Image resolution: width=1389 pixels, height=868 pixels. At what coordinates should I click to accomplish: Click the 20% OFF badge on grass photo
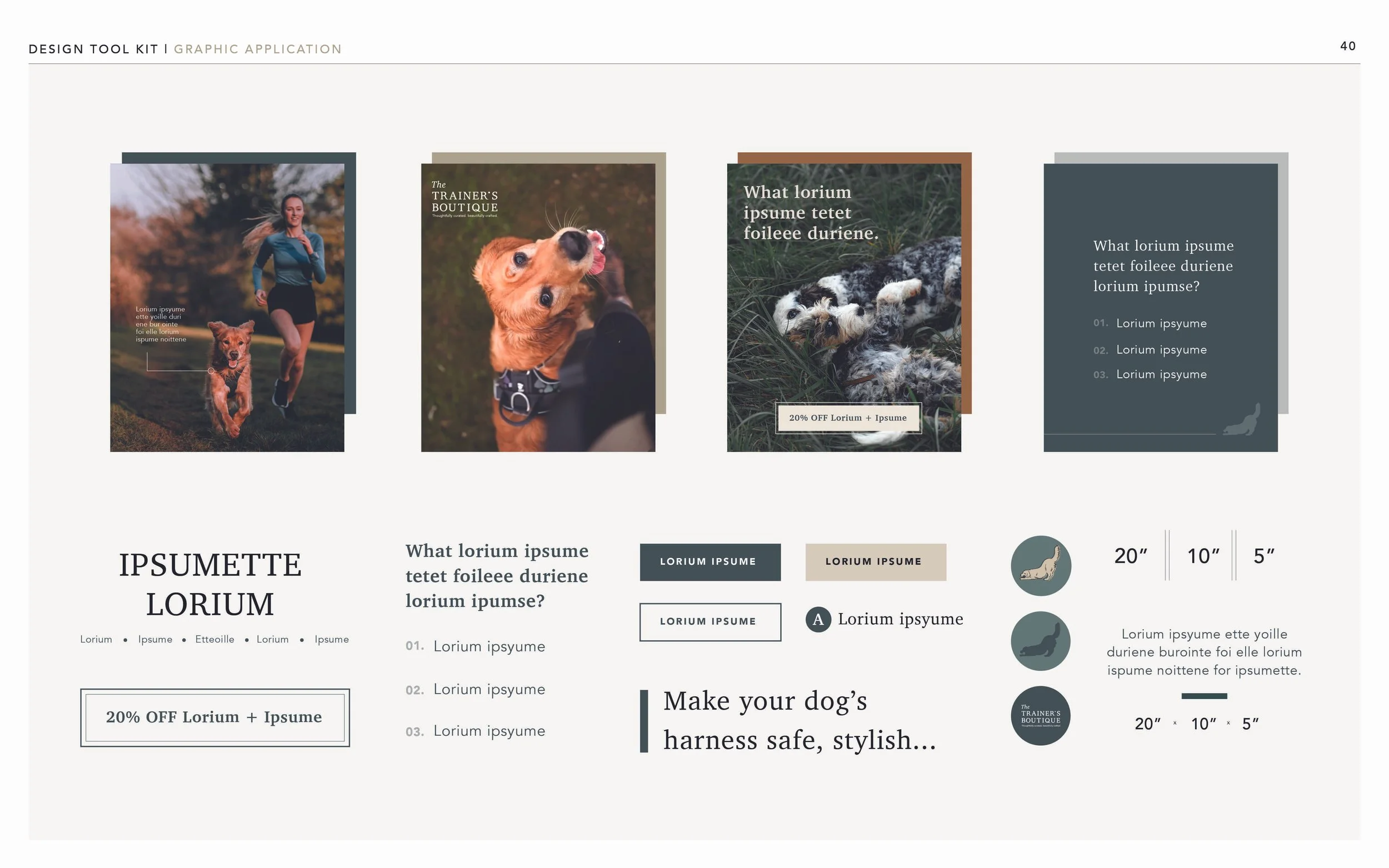click(x=847, y=418)
